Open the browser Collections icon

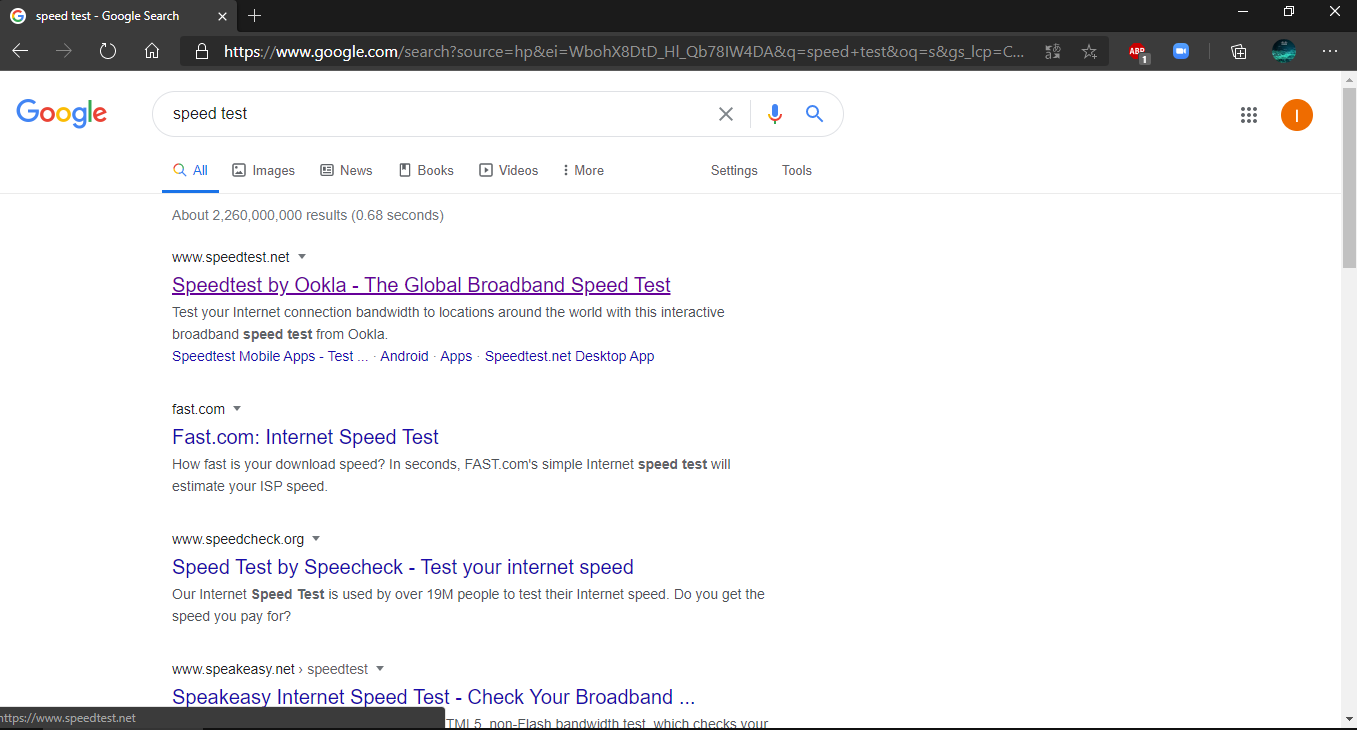click(1239, 51)
